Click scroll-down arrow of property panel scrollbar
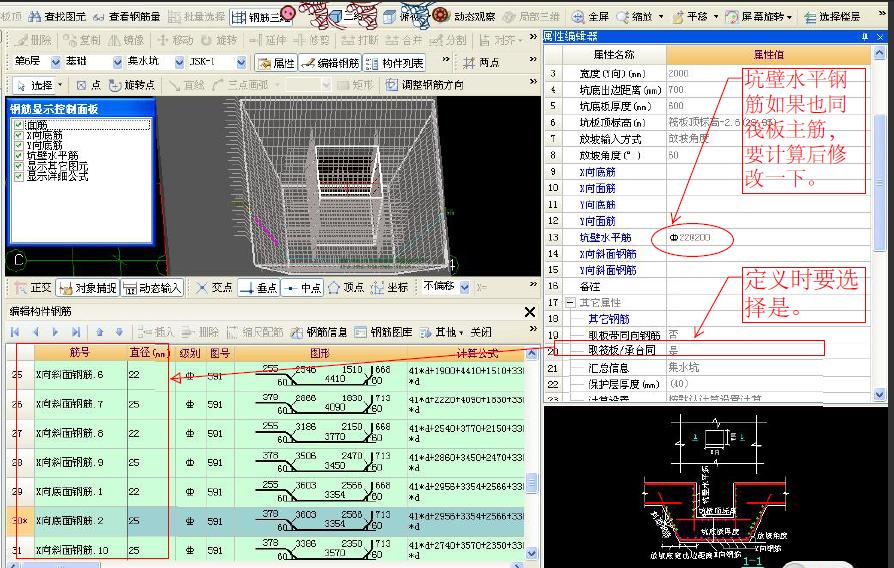The height and width of the screenshot is (568, 894). pyautogui.click(x=879, y=394)
